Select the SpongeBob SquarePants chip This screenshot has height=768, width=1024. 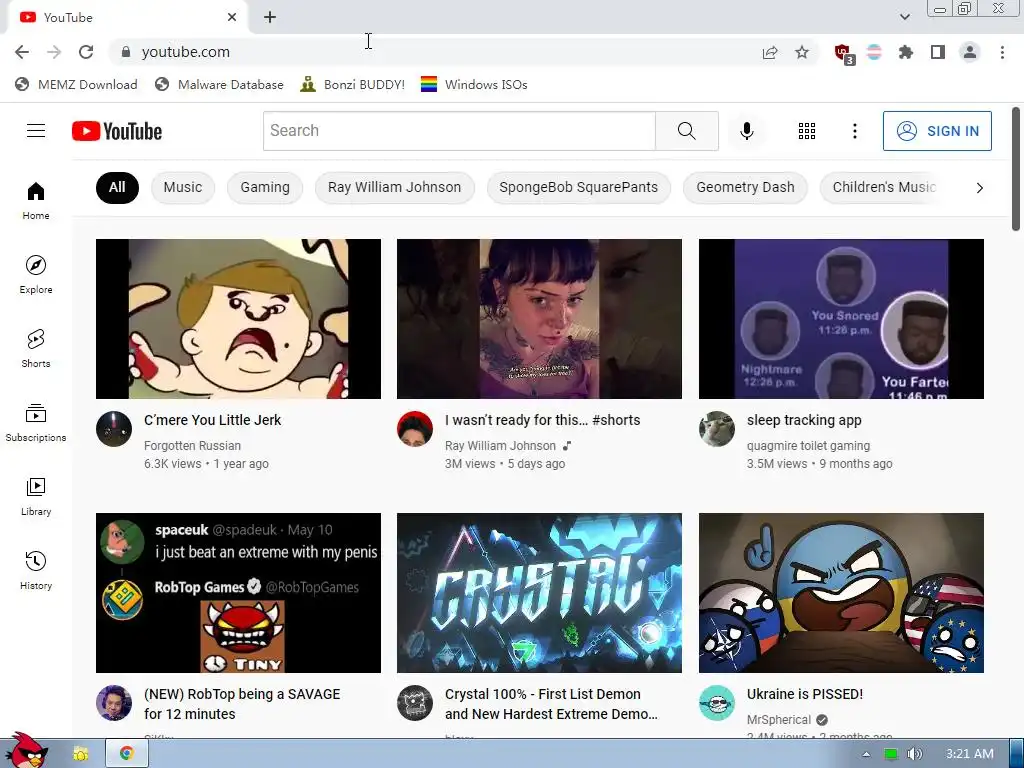pos(579,187)
